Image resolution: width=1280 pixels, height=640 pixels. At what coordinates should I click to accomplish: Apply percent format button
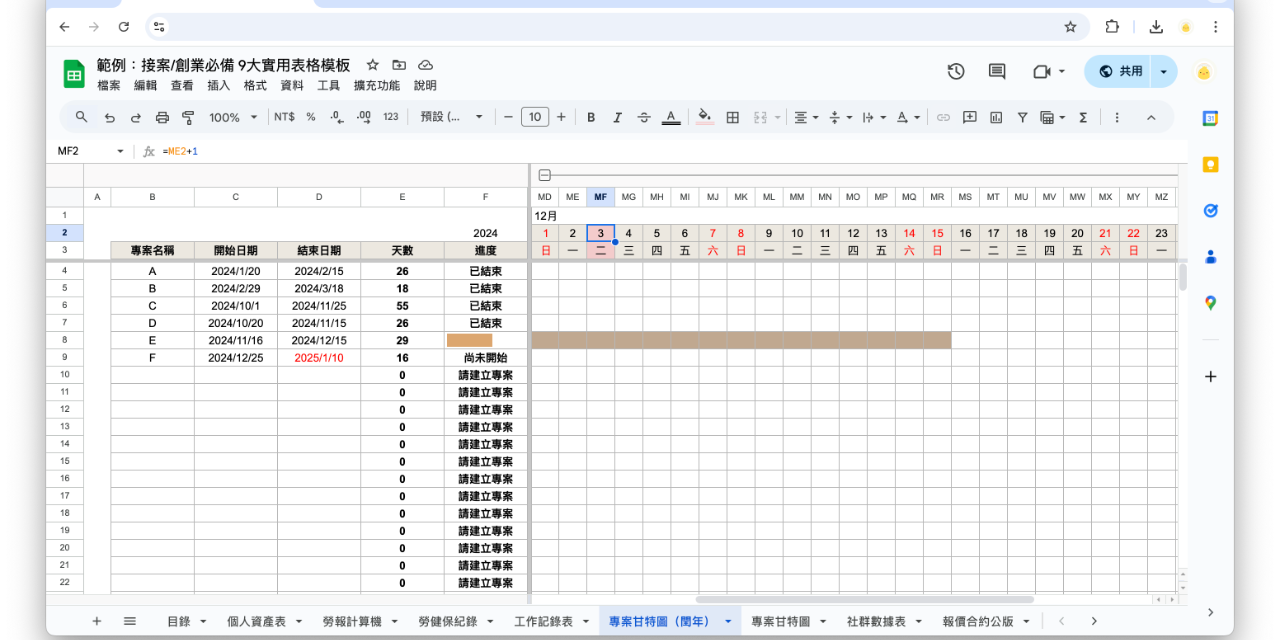[x=311, y=117]
